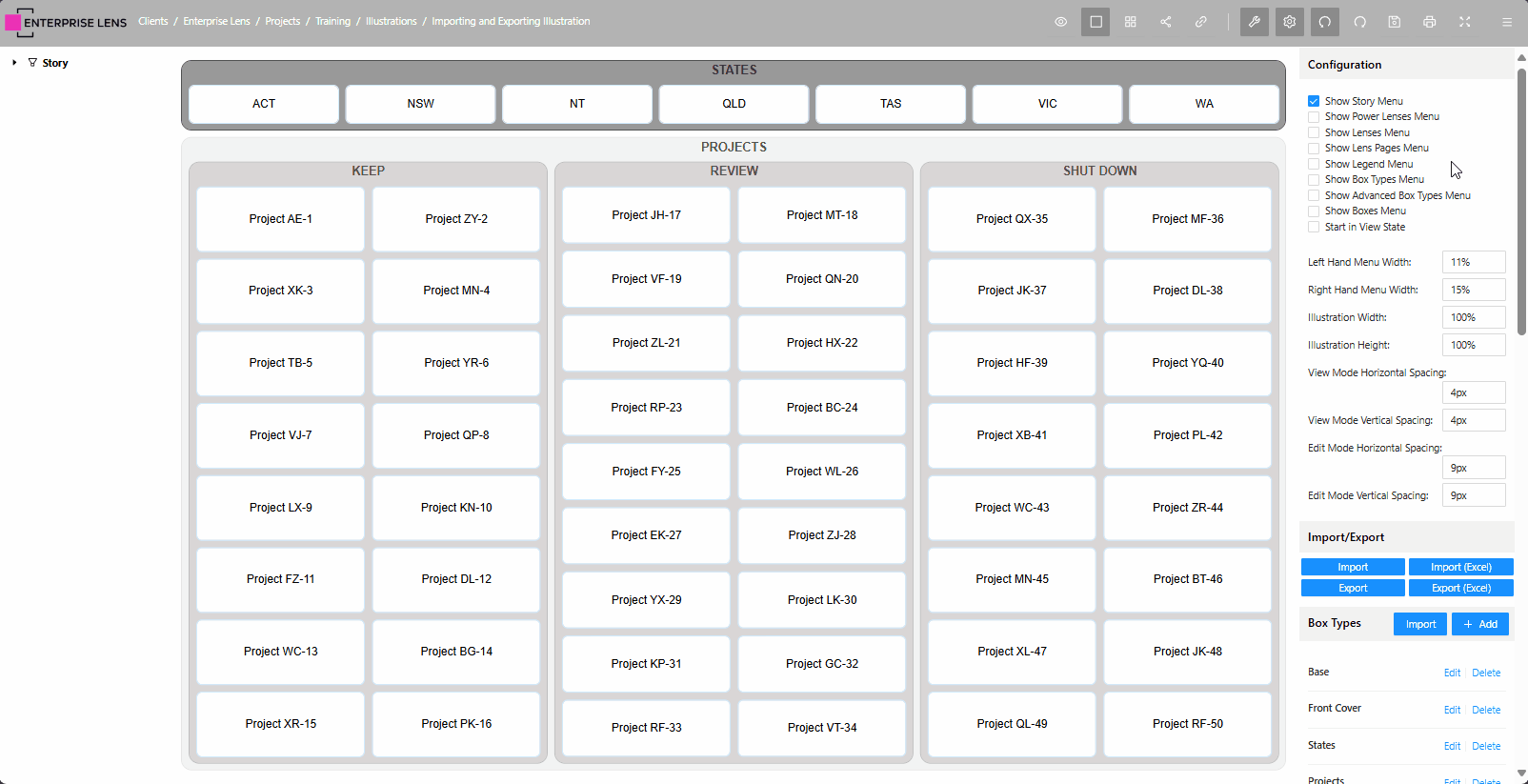
Task: Expand the Story tree arrow
Action: click(x=14, y=63)
